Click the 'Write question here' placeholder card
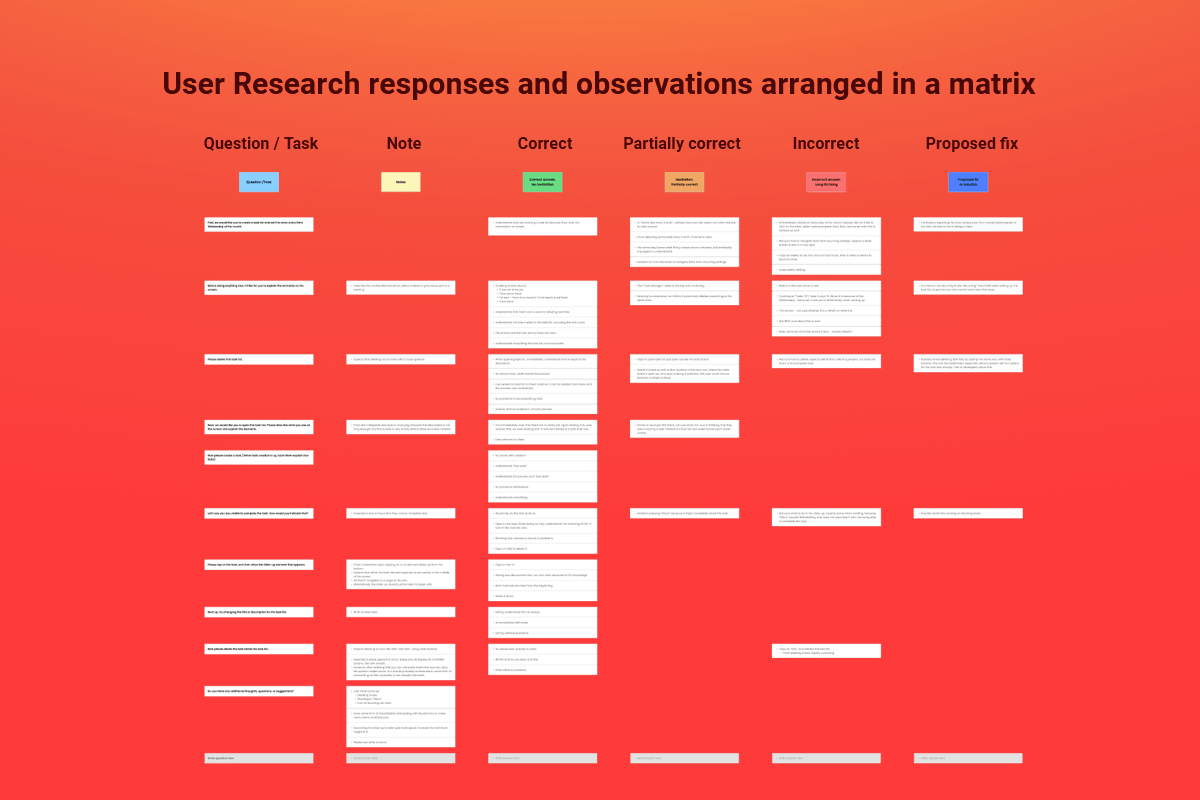Screen dimensions: 1200x800 [x=259, y=758]
